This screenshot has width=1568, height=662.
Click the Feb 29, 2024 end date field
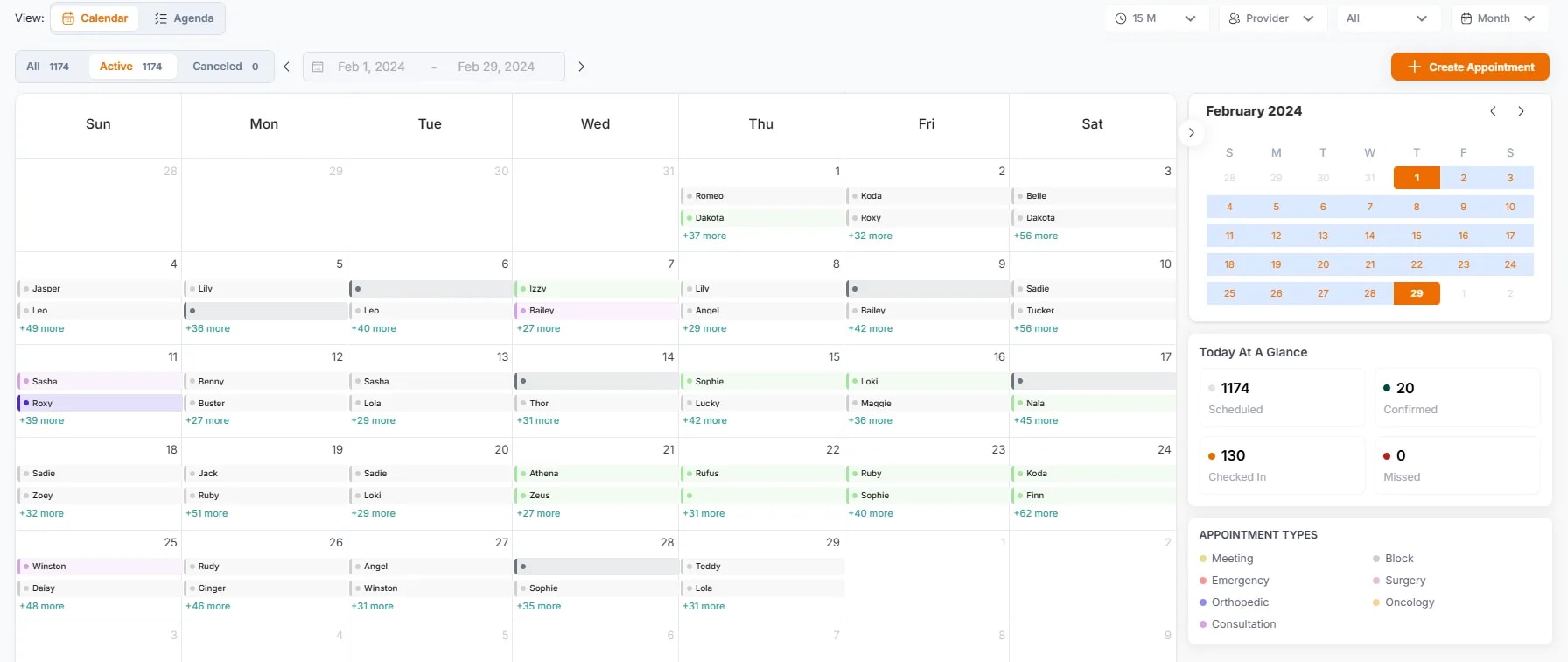pos(496,67)
